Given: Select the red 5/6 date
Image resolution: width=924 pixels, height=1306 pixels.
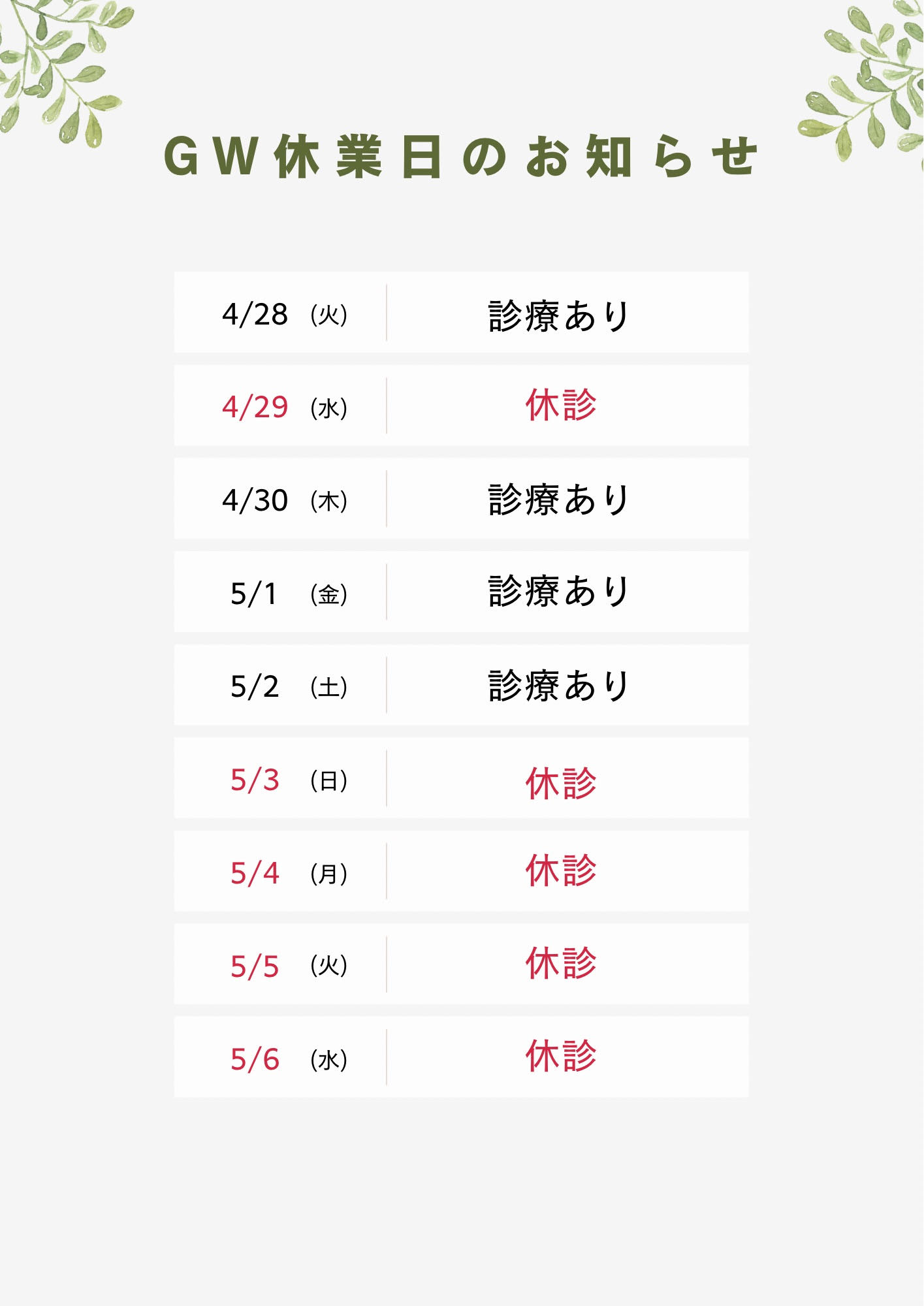Looking at the screenshot, I should [255, 1060].
